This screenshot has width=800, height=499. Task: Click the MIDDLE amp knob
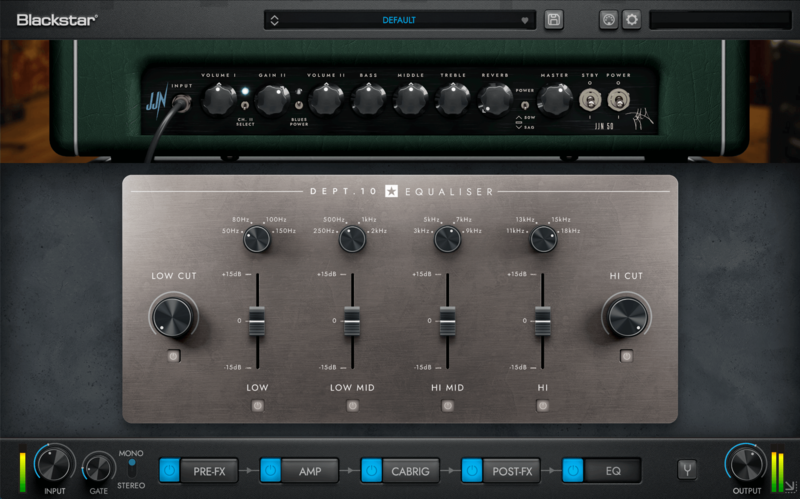[411, 99]
